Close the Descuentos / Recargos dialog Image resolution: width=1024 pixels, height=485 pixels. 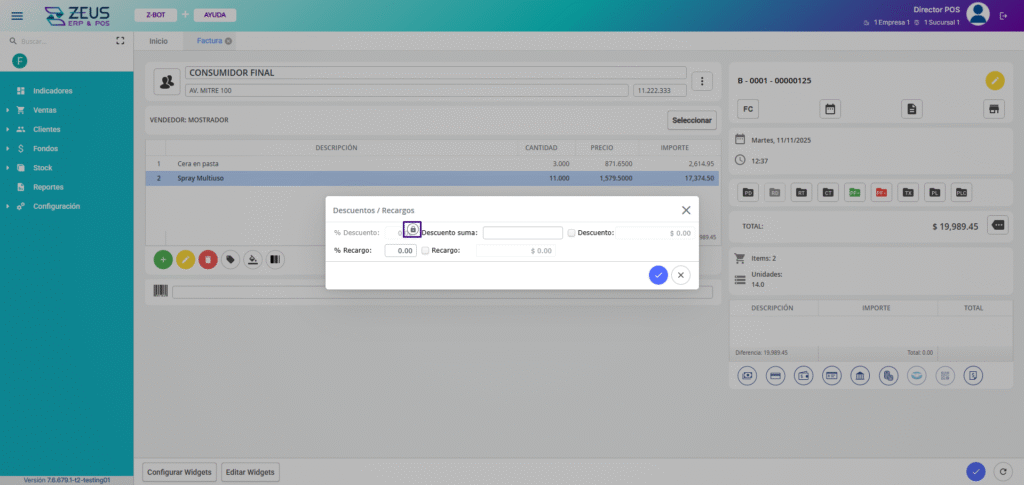686,210
